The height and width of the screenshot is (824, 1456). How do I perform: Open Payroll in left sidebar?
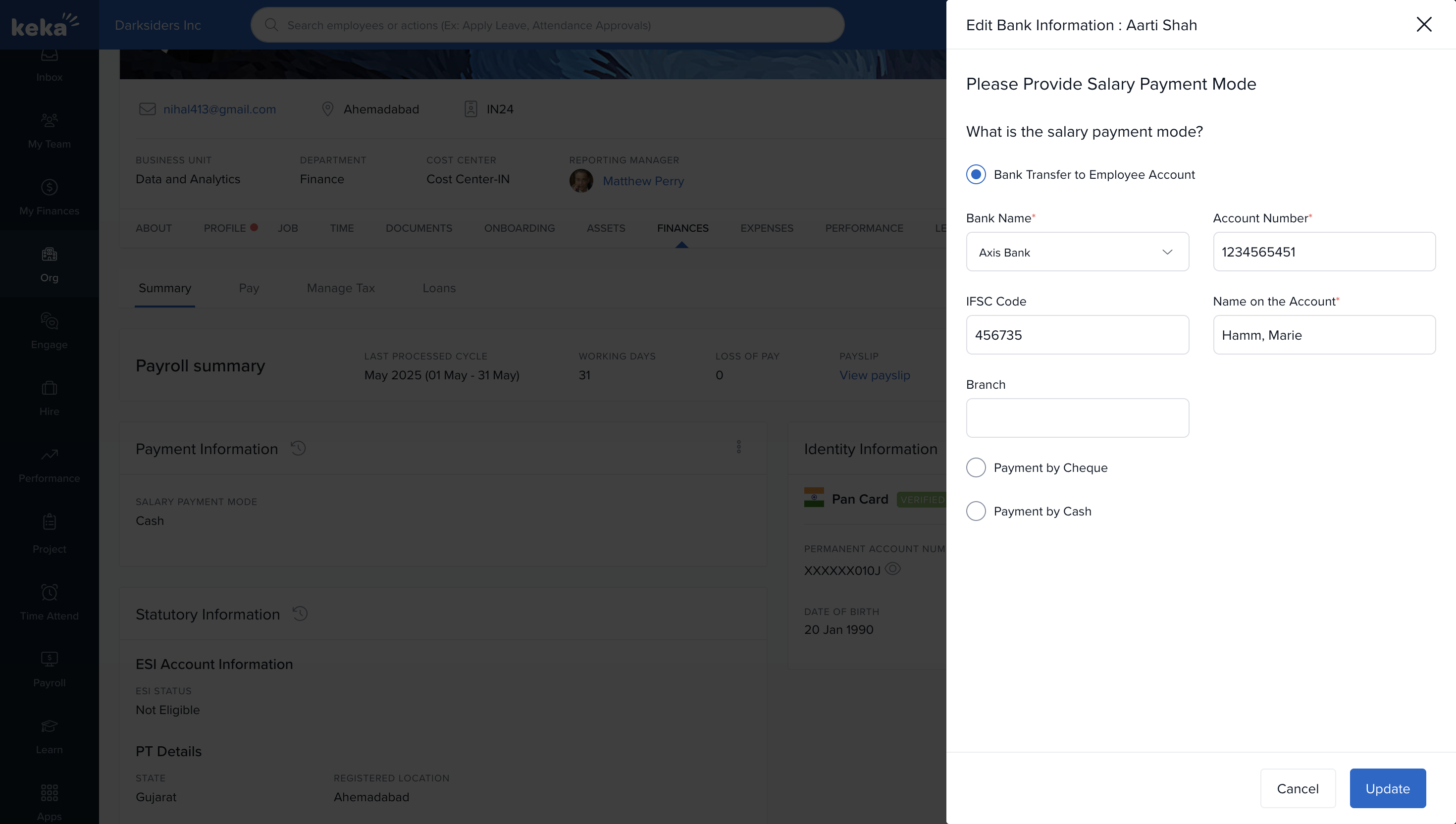click(49, 669)
